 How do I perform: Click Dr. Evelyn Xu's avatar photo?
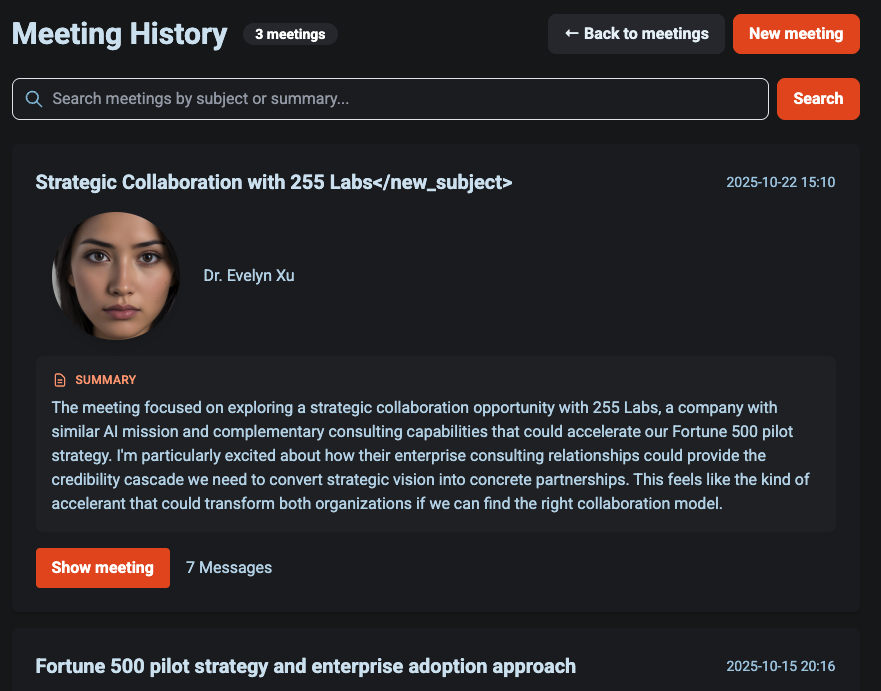tap(116, 276)
